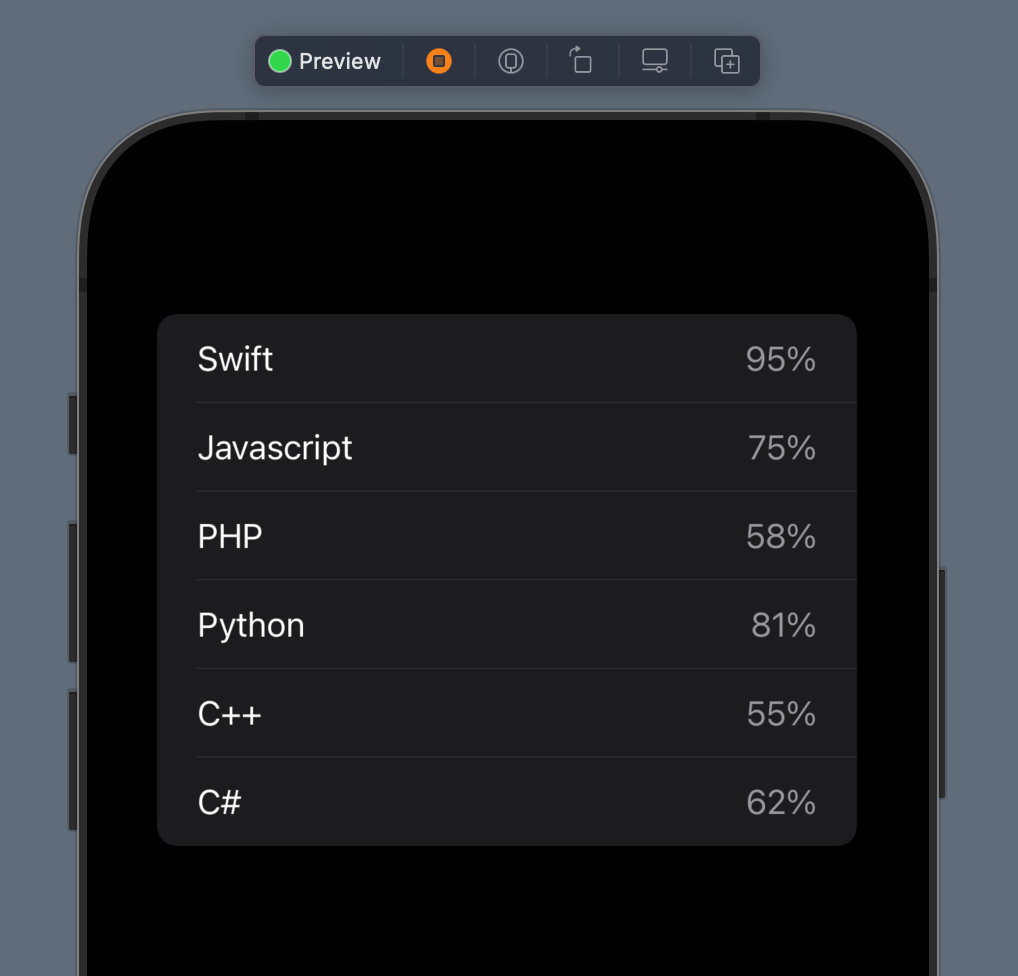Screen dimensions: 1018x976
Task: Click the 81% value beside Python
Action: tap(783, 625)
